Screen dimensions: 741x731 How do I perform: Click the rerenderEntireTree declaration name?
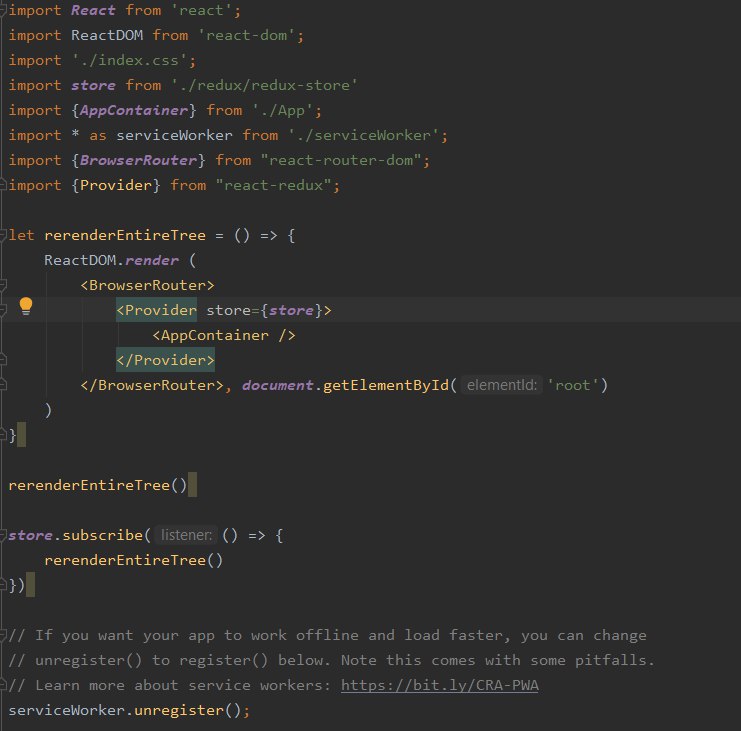point(125,235)
